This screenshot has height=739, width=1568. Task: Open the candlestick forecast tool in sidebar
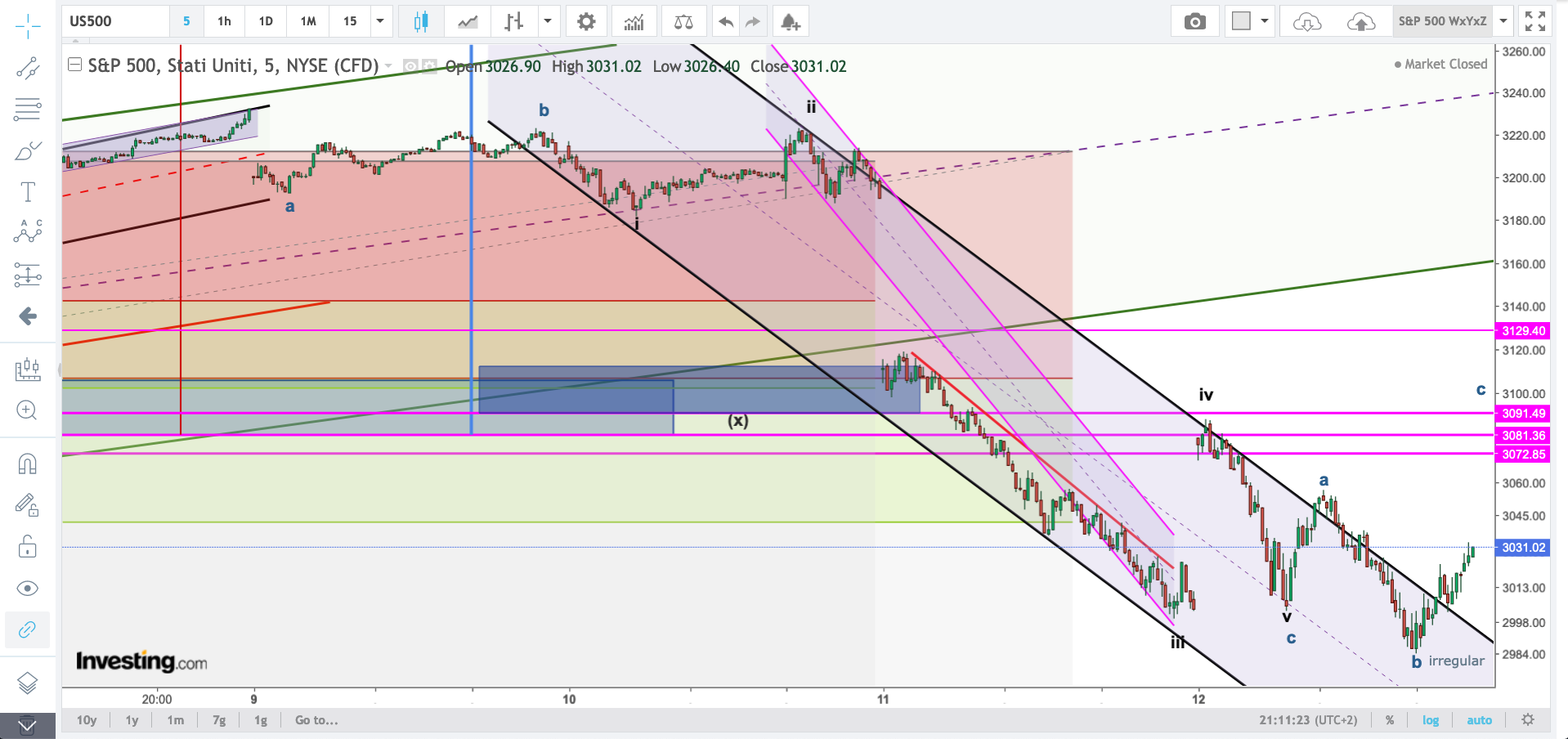pyautogui.click(x=28, y=369)
